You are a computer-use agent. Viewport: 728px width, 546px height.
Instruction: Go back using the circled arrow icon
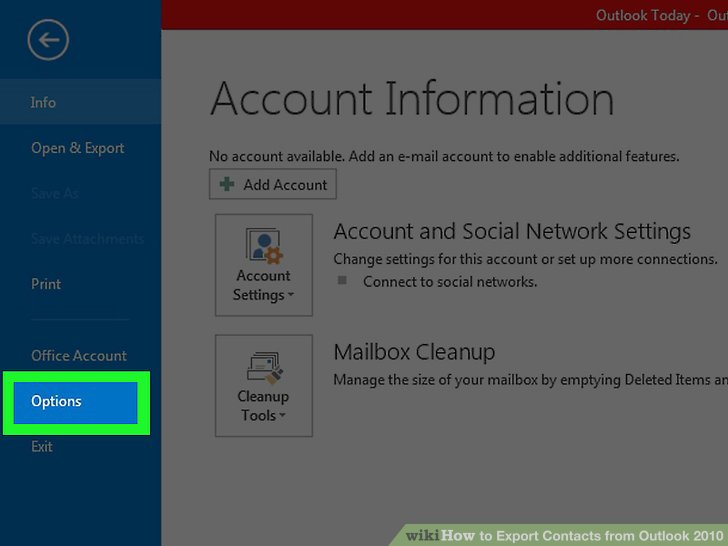point(48,40)
